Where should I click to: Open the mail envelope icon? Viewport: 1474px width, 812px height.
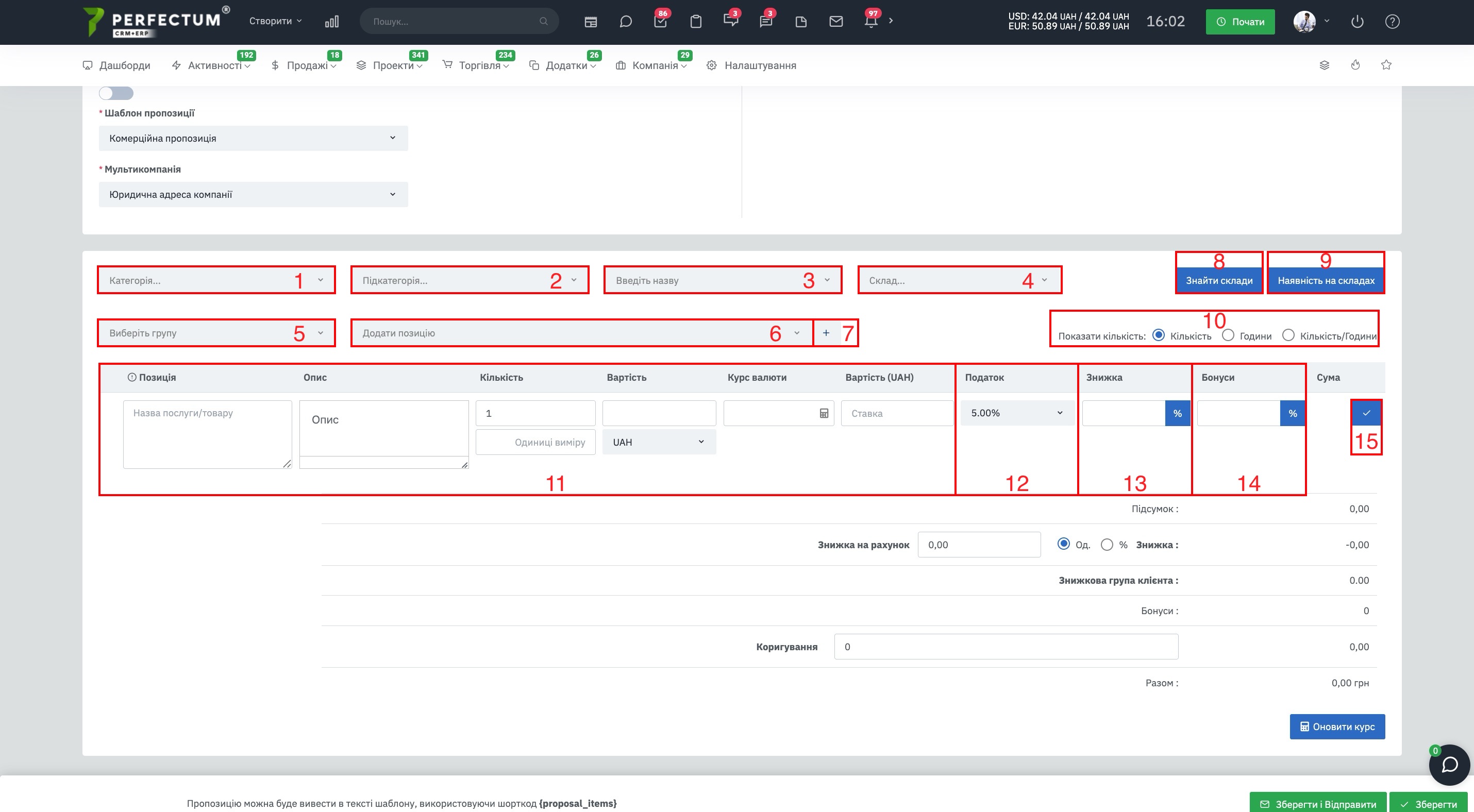(836, 22)
